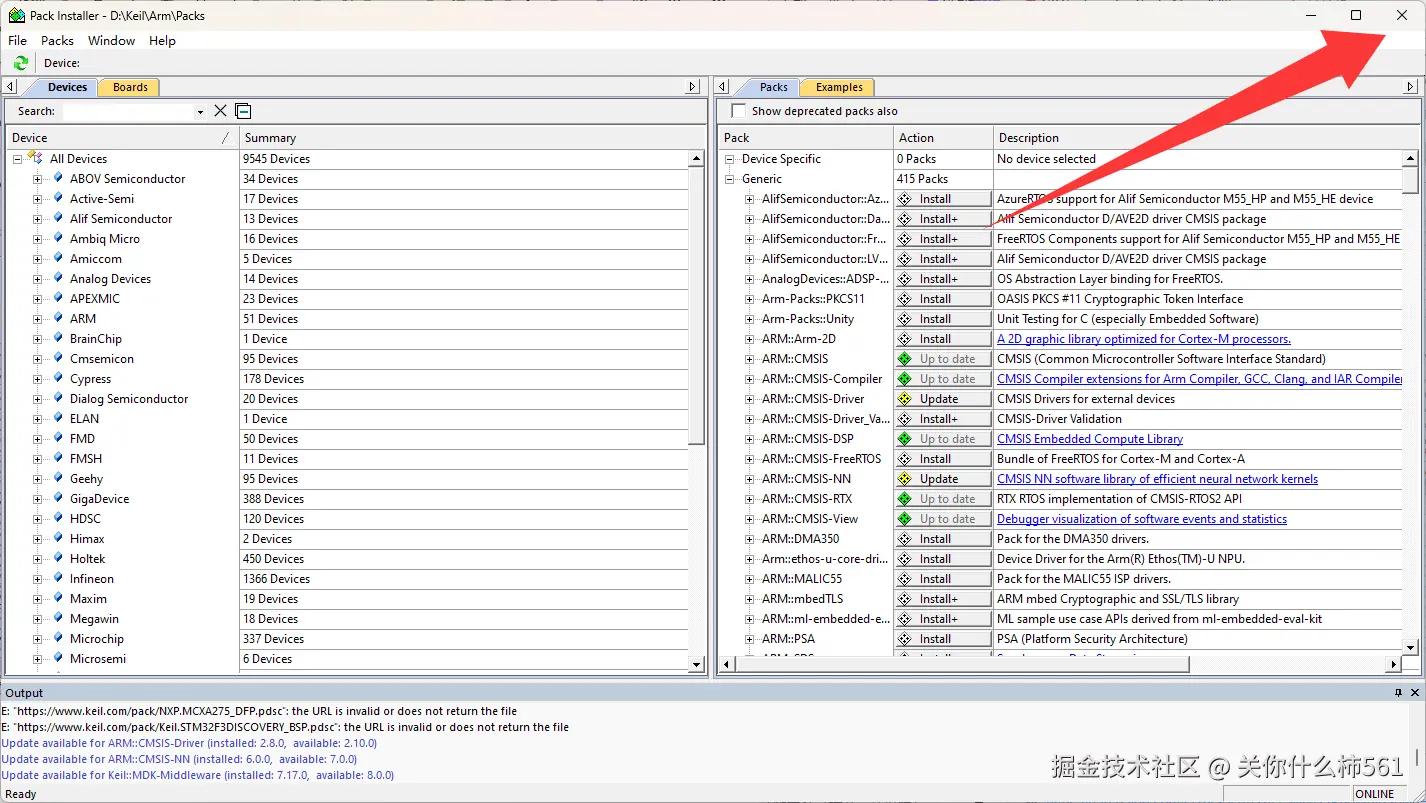Switch to the Examples tab
The image size is (1426, 803).
coord(839,87)
